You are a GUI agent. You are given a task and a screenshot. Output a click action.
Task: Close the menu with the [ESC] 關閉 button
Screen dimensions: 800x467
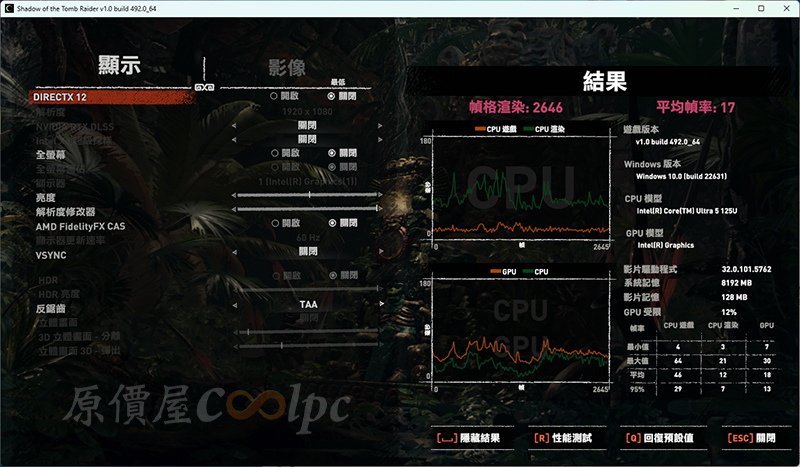(x=756, y=438)
